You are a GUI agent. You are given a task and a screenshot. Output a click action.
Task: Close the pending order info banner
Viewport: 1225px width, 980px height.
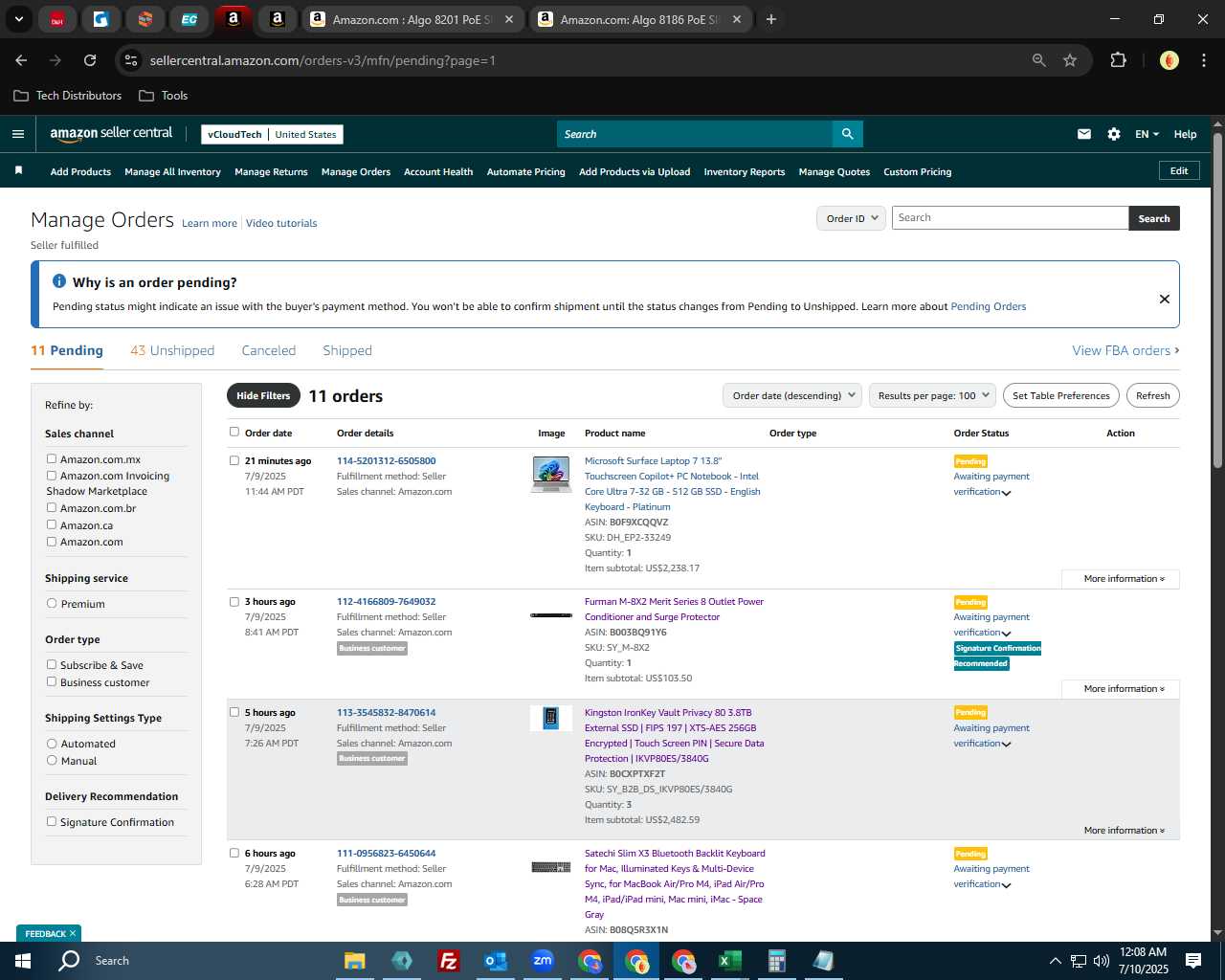tap(1165, 299)
